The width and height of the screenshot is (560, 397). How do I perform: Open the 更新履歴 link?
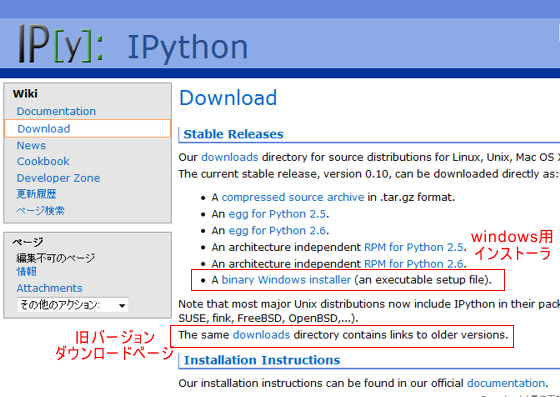pos(36,194)
